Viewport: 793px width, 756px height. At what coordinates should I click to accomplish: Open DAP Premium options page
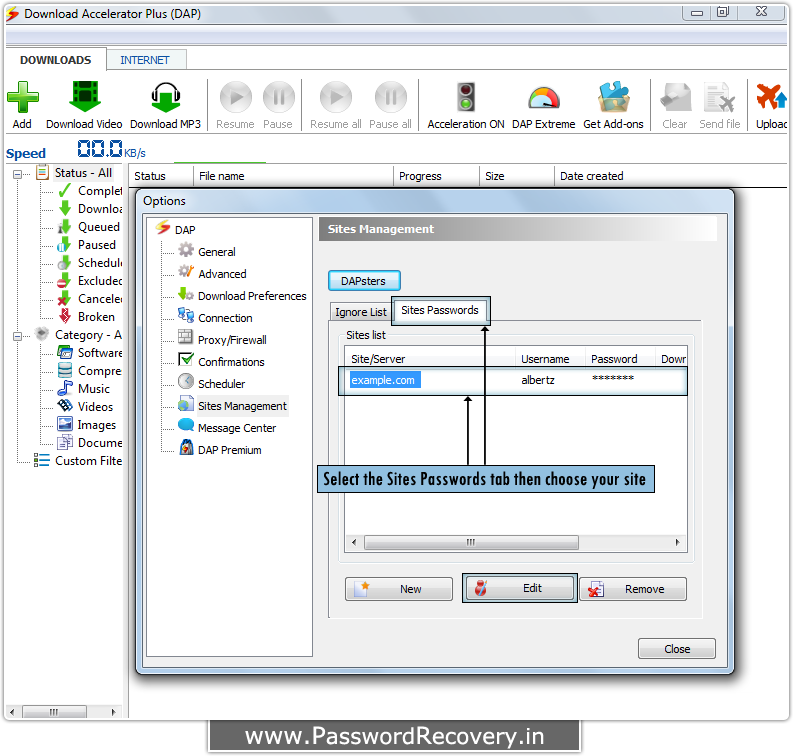point(221,450)
